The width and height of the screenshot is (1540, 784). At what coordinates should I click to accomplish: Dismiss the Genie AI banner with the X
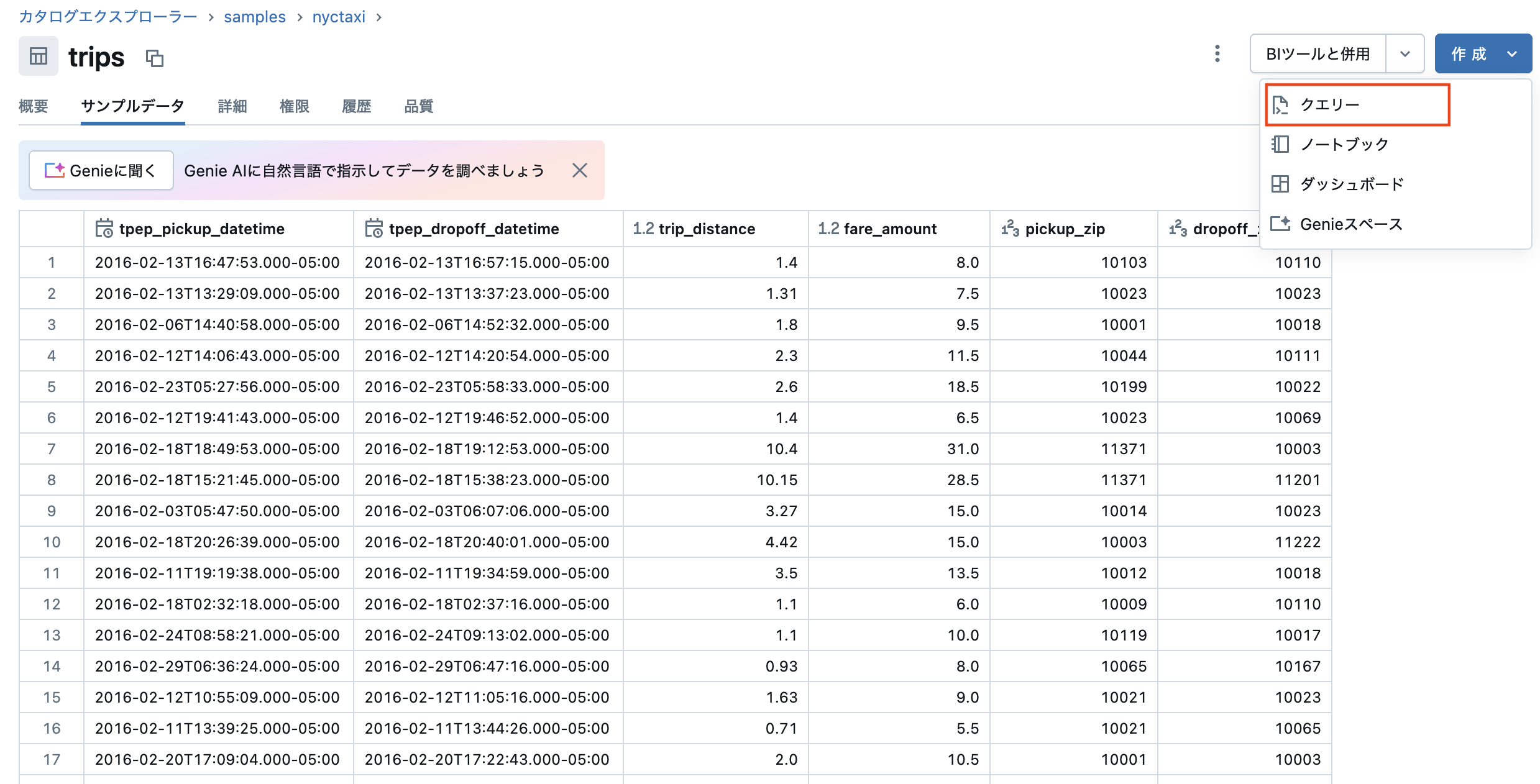click(579, 170)
